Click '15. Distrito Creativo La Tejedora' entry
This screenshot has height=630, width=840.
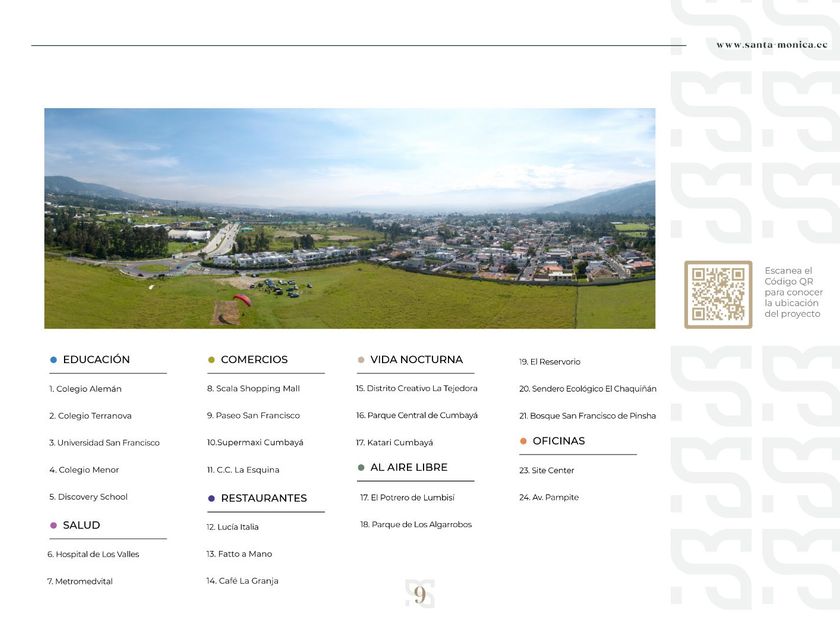coord(416,388)
